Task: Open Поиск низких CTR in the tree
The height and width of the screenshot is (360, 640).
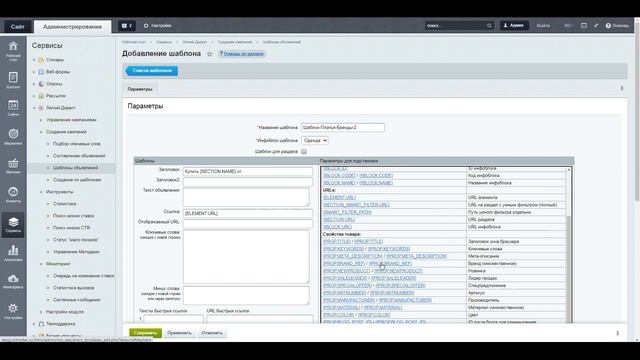Action: pyautogui.click(x=71, y=228)
